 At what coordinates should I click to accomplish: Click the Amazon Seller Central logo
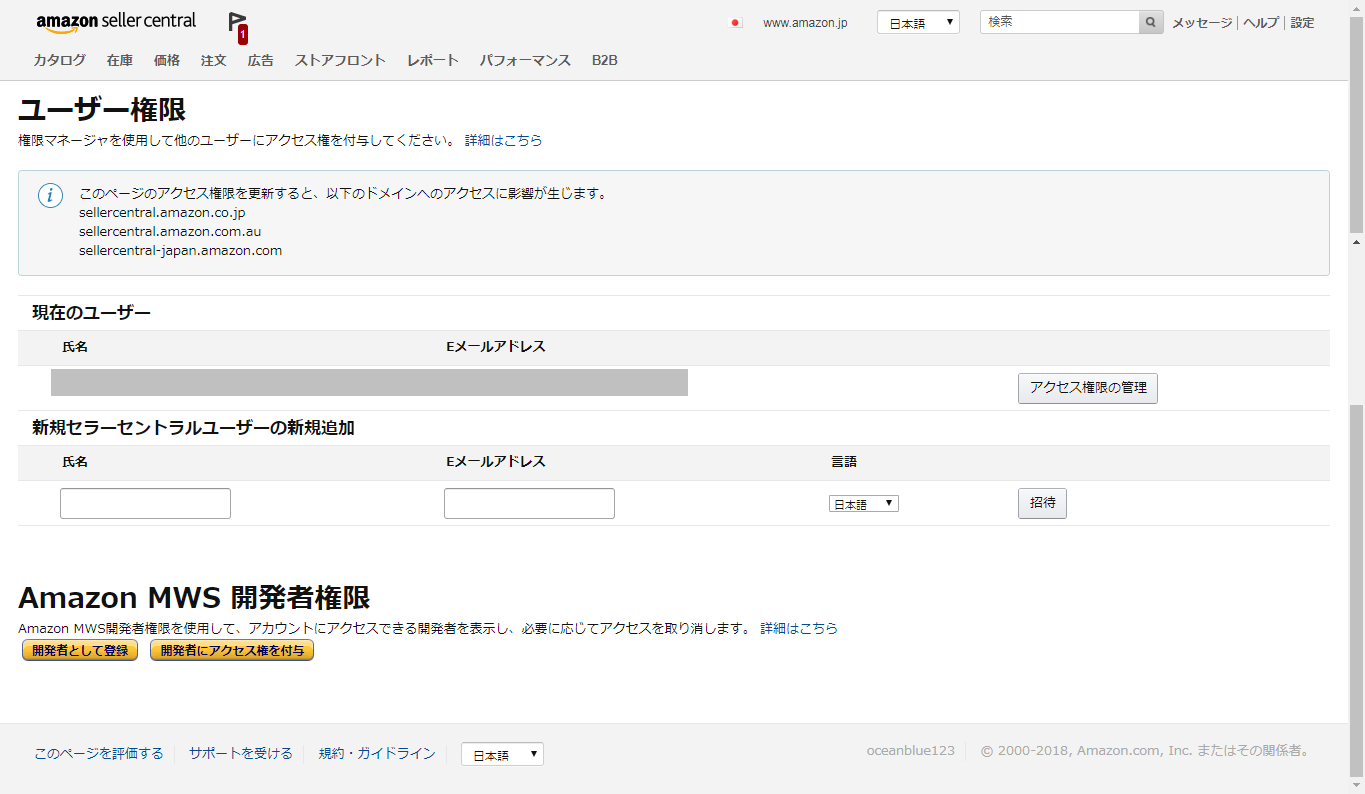116,22
